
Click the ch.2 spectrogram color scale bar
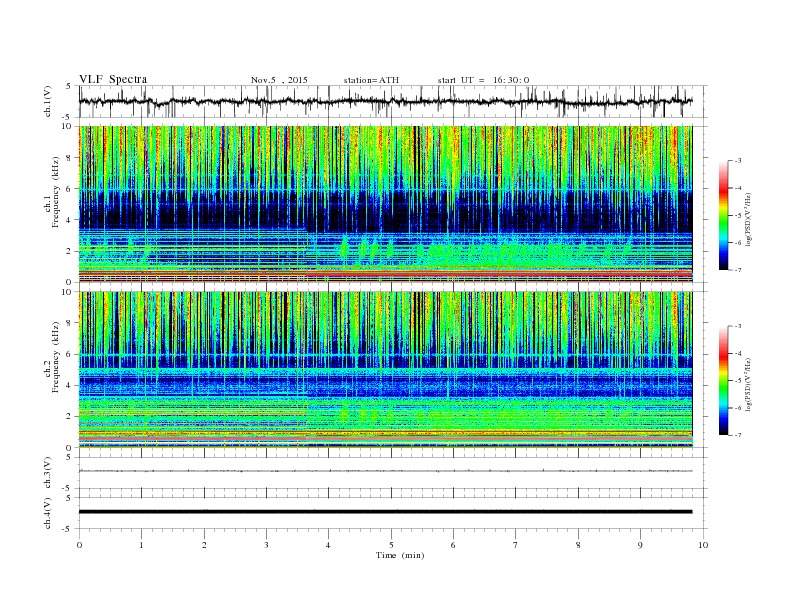click(723, 381)
